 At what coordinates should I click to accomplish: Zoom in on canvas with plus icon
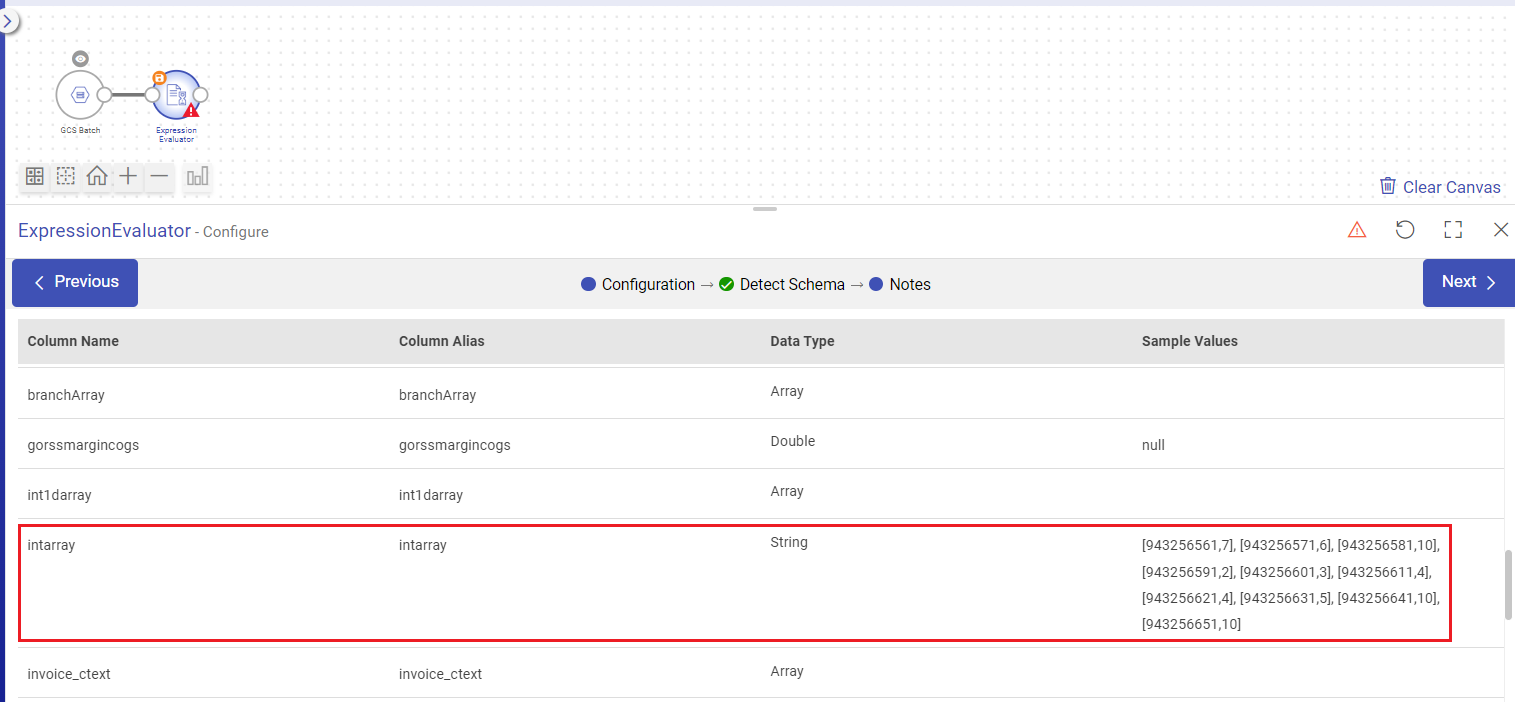coord(128,177)
